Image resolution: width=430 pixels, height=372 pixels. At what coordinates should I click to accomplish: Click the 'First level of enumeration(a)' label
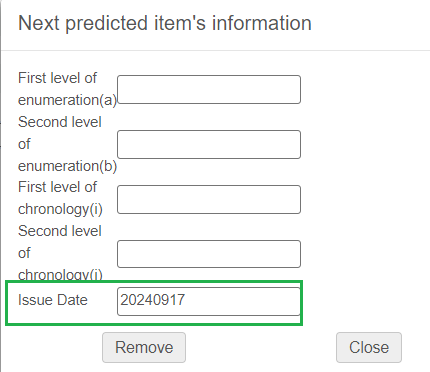[67, 89]
